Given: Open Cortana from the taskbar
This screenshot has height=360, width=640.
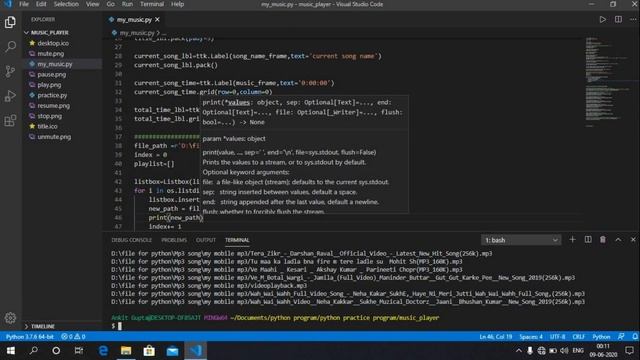Looking at the screenshot, I should coord(56,351).
